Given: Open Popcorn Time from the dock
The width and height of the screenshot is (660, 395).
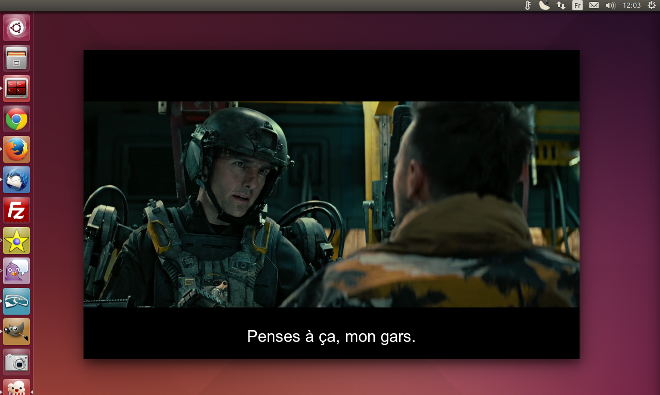Looking at the screenshot, I should tap(16, 387).
